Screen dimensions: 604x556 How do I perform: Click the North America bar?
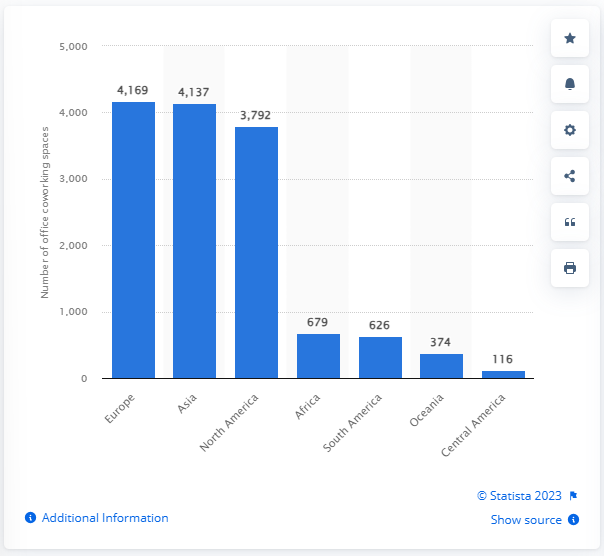[256, 252]
